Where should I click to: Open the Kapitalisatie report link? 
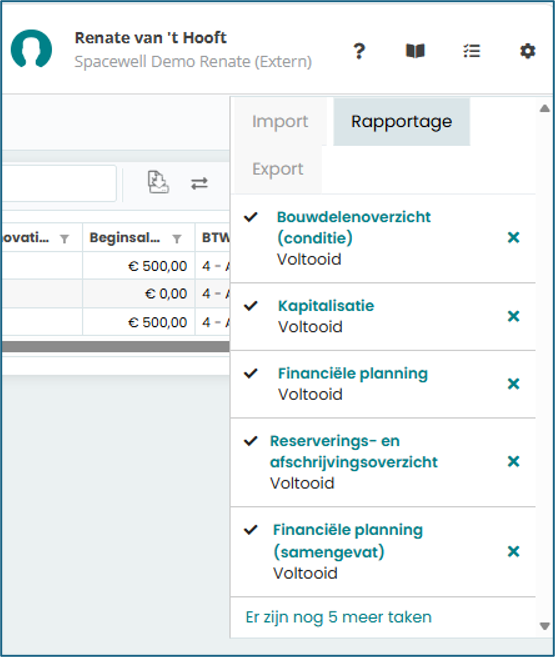[326, 305]
